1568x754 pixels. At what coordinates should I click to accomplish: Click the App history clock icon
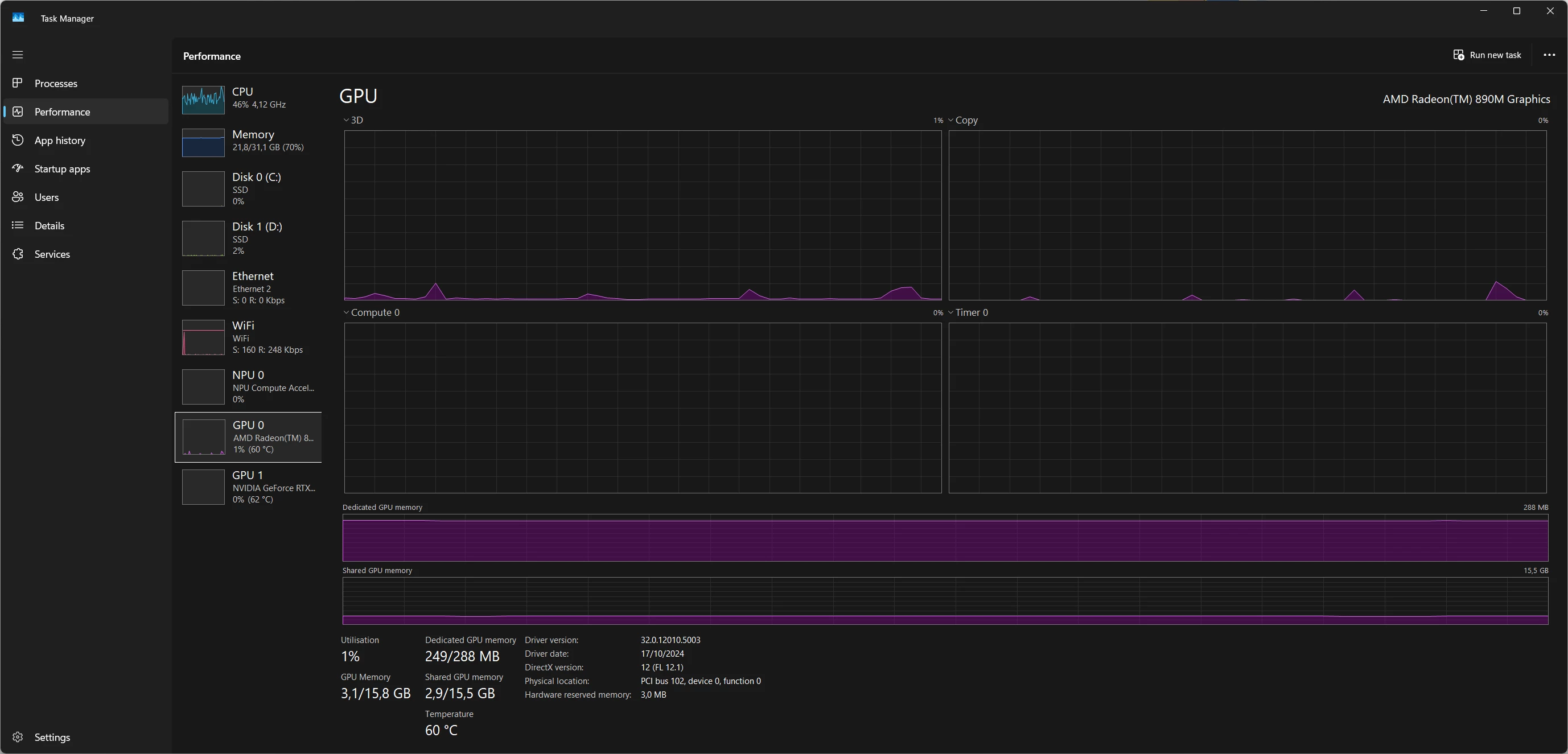[x=18, y=140]
